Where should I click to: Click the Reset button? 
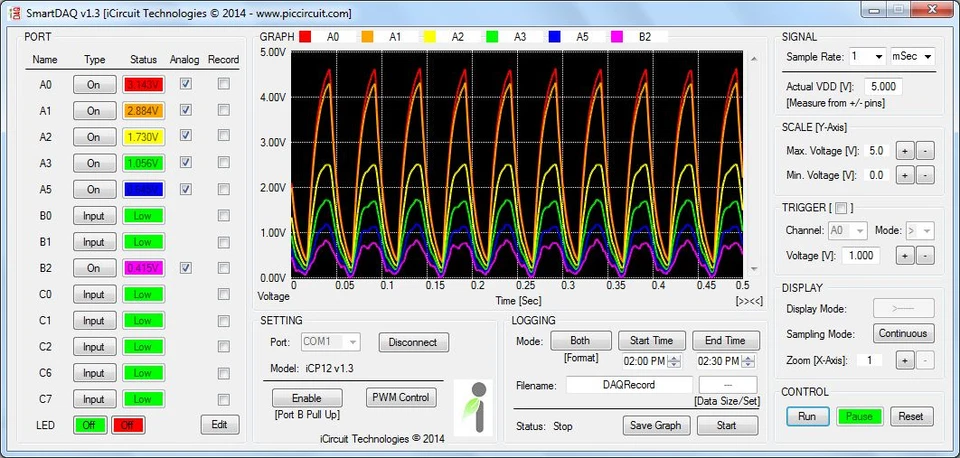(x=910, y=416)
